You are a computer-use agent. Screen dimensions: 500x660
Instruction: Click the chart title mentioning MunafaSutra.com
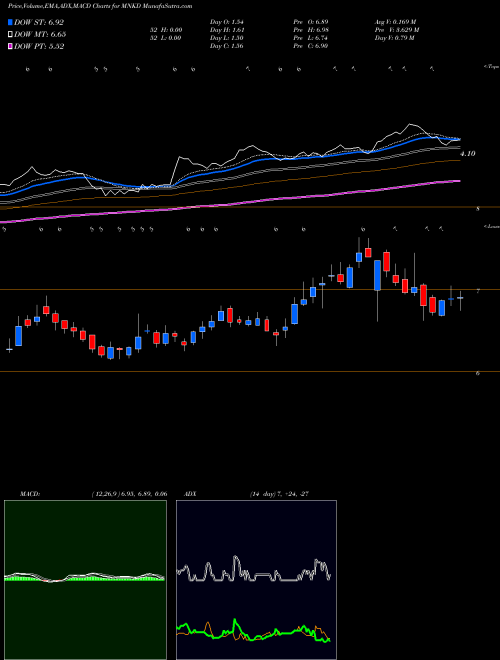(100, 6)
